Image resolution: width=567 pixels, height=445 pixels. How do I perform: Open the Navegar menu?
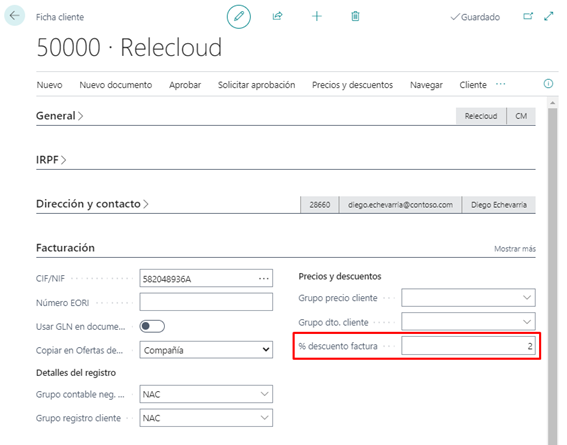426,85
